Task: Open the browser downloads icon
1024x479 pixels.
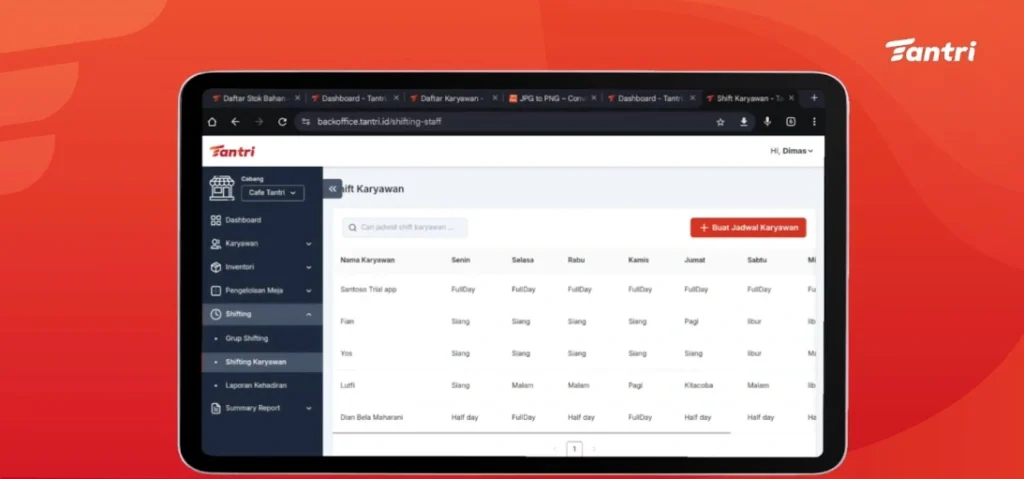Action: click(743, 122)
